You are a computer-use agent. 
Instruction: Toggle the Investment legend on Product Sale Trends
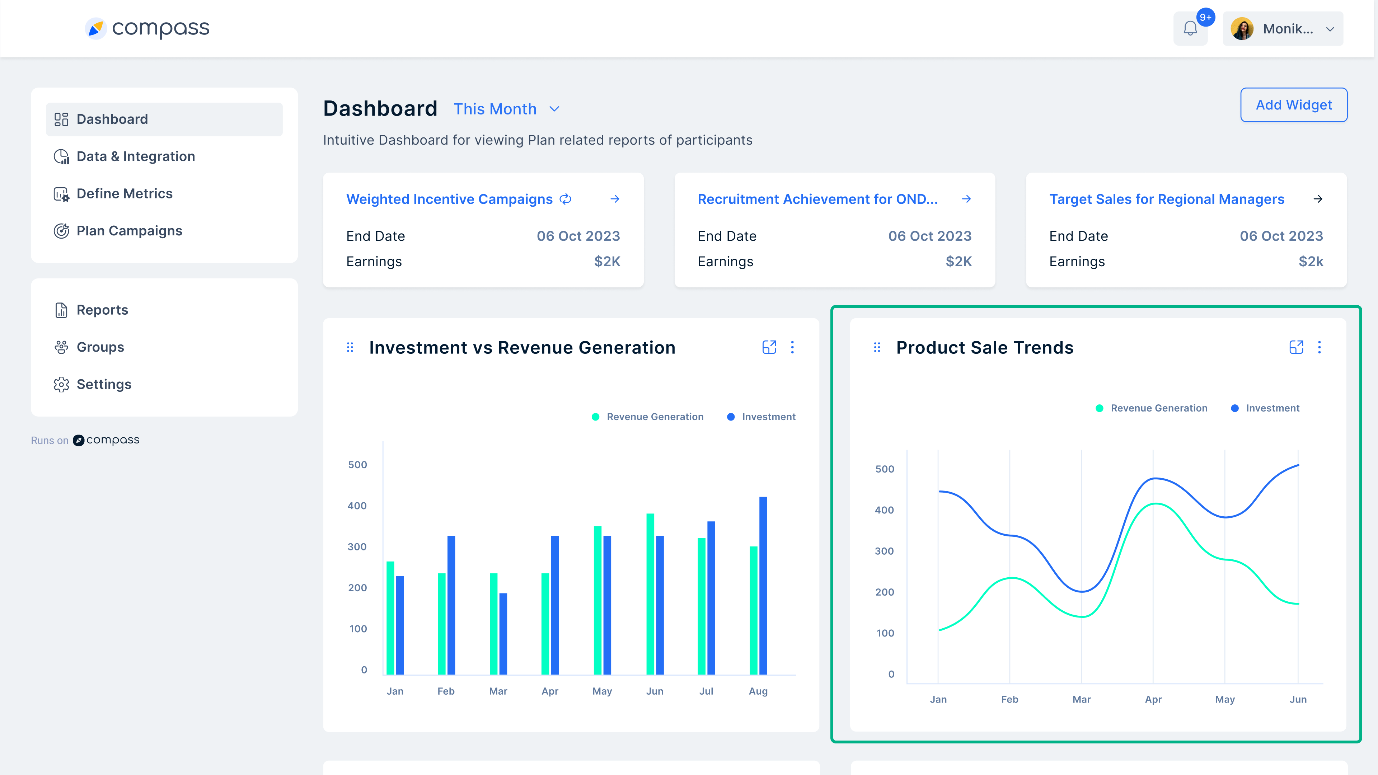pos(1264,408)
